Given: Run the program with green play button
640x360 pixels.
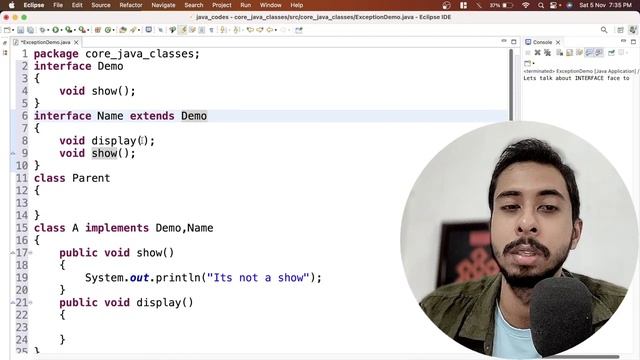Looking at the screenshot, I should click(56, 30).
